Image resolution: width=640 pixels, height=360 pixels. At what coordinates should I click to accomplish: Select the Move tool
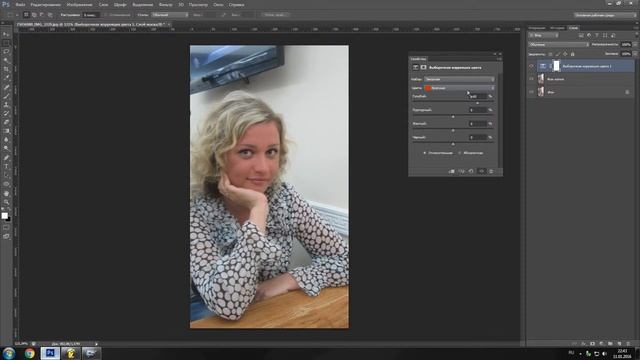click(6, 34)
